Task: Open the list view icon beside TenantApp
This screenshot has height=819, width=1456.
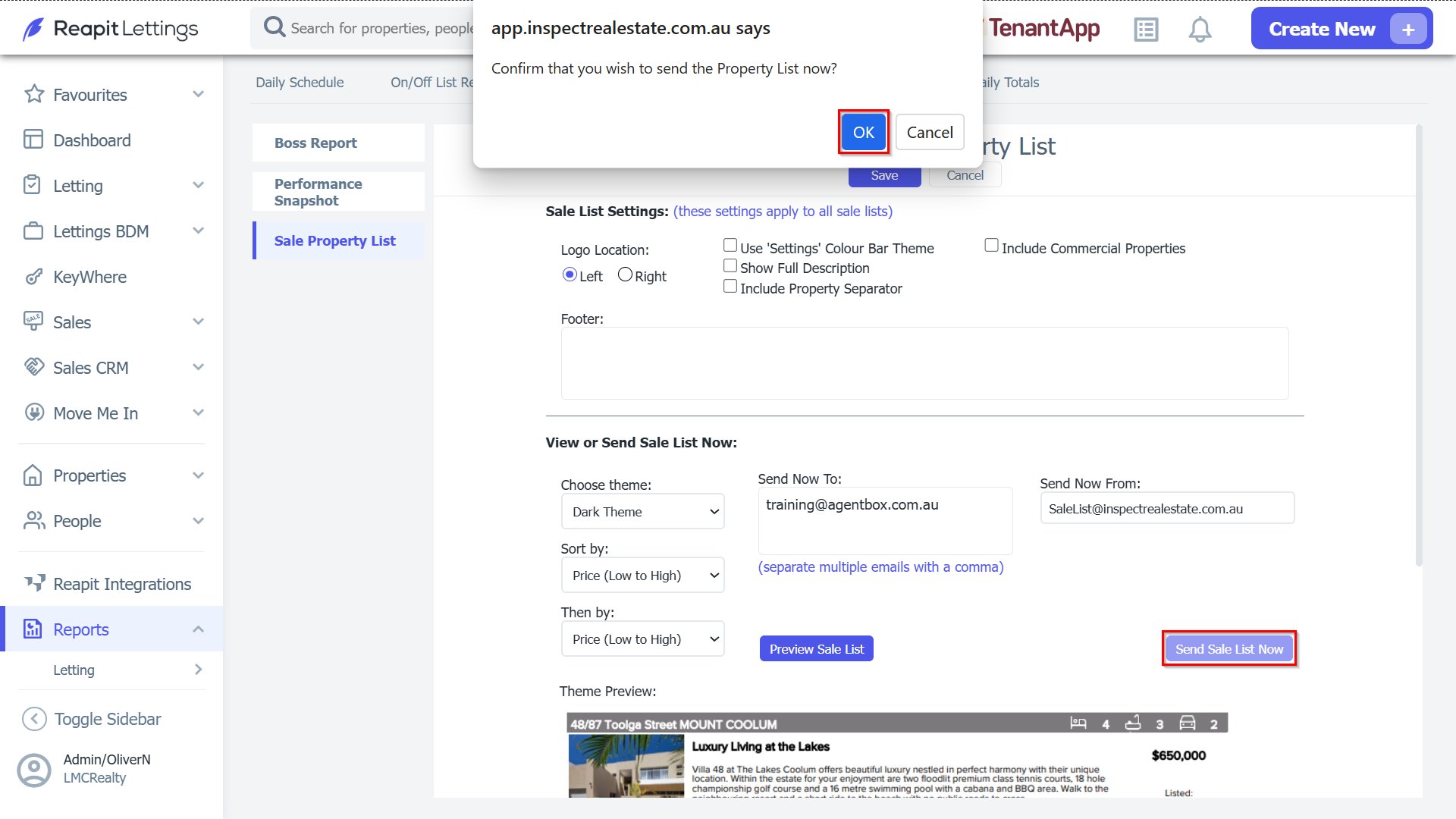Action: [1146, 30]
